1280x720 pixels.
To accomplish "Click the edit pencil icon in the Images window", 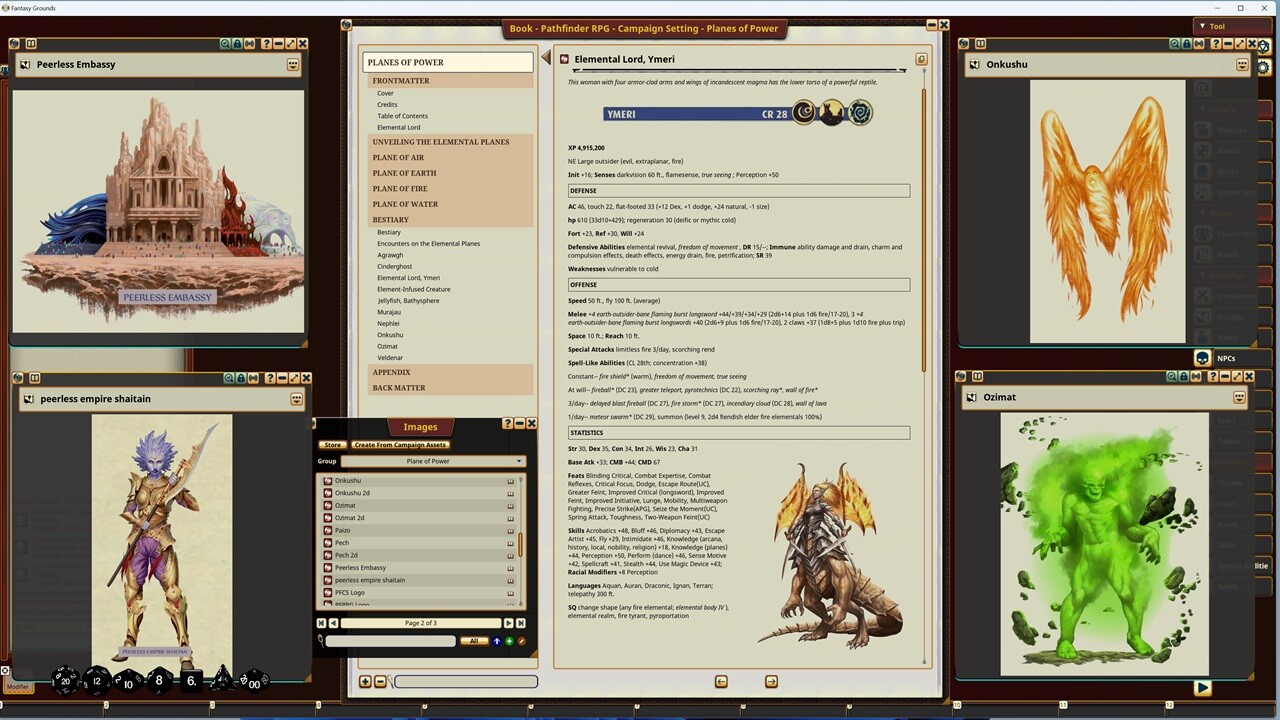I will point(522,641).
